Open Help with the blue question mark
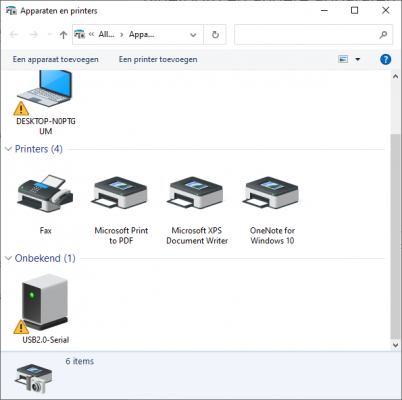The height and width of the screenshot is (400, 402). pos(385,60)
